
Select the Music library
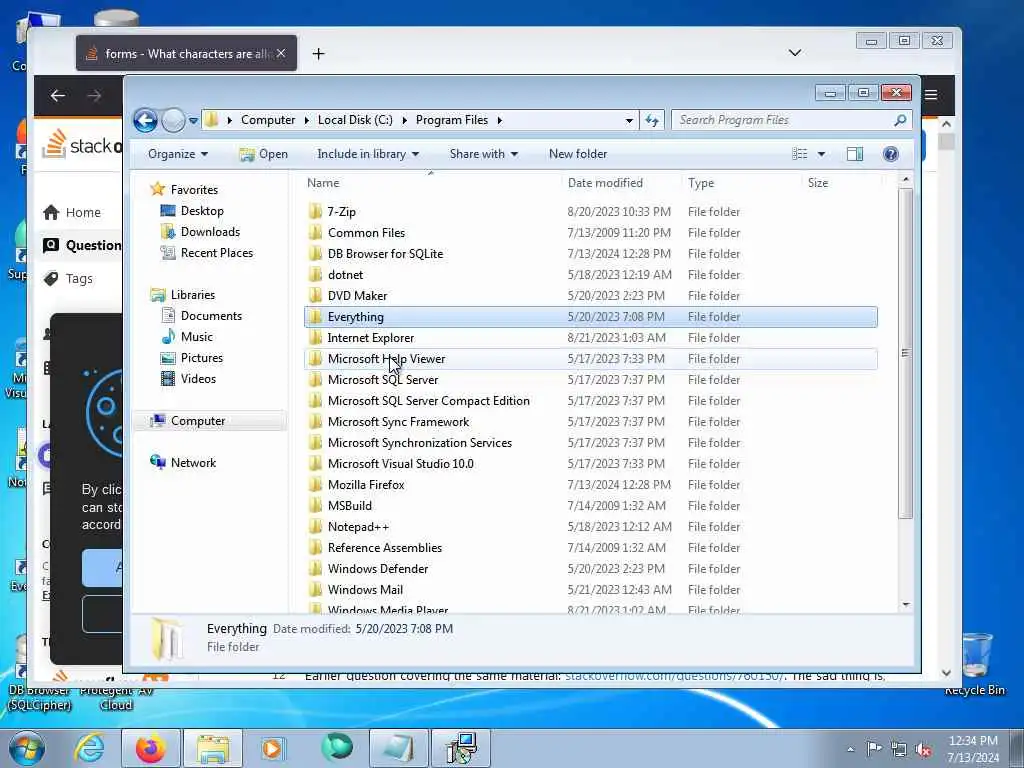click(196, 337)
